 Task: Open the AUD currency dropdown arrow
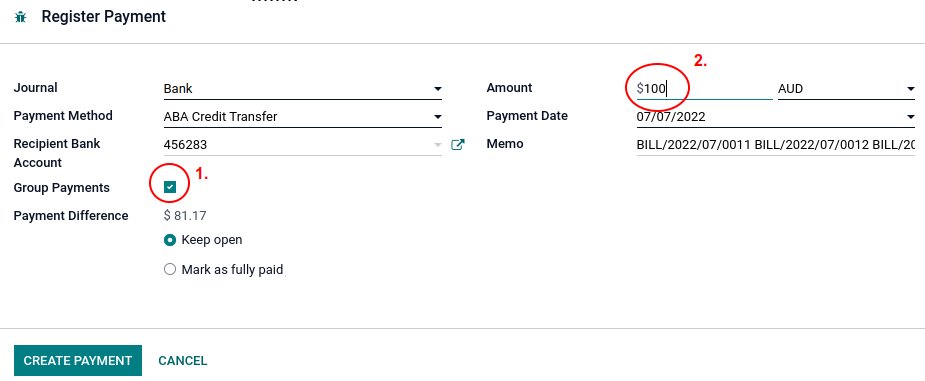(910, 89)
